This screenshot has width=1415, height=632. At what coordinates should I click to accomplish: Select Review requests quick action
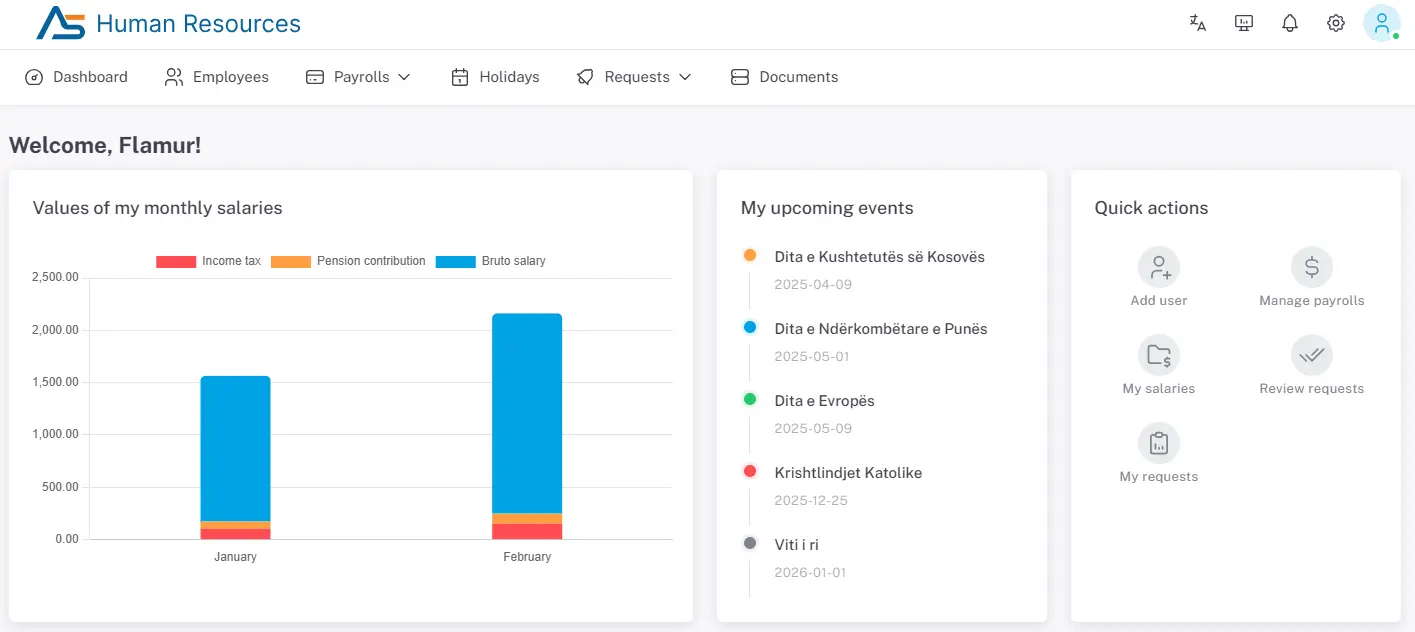pos(1311,356)
